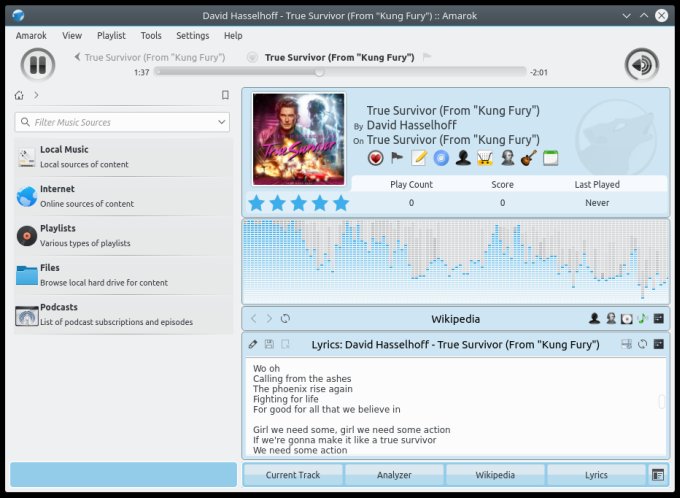680x498 pixels.
Task: Click the Play Count column header
Action: pos(411,184)
